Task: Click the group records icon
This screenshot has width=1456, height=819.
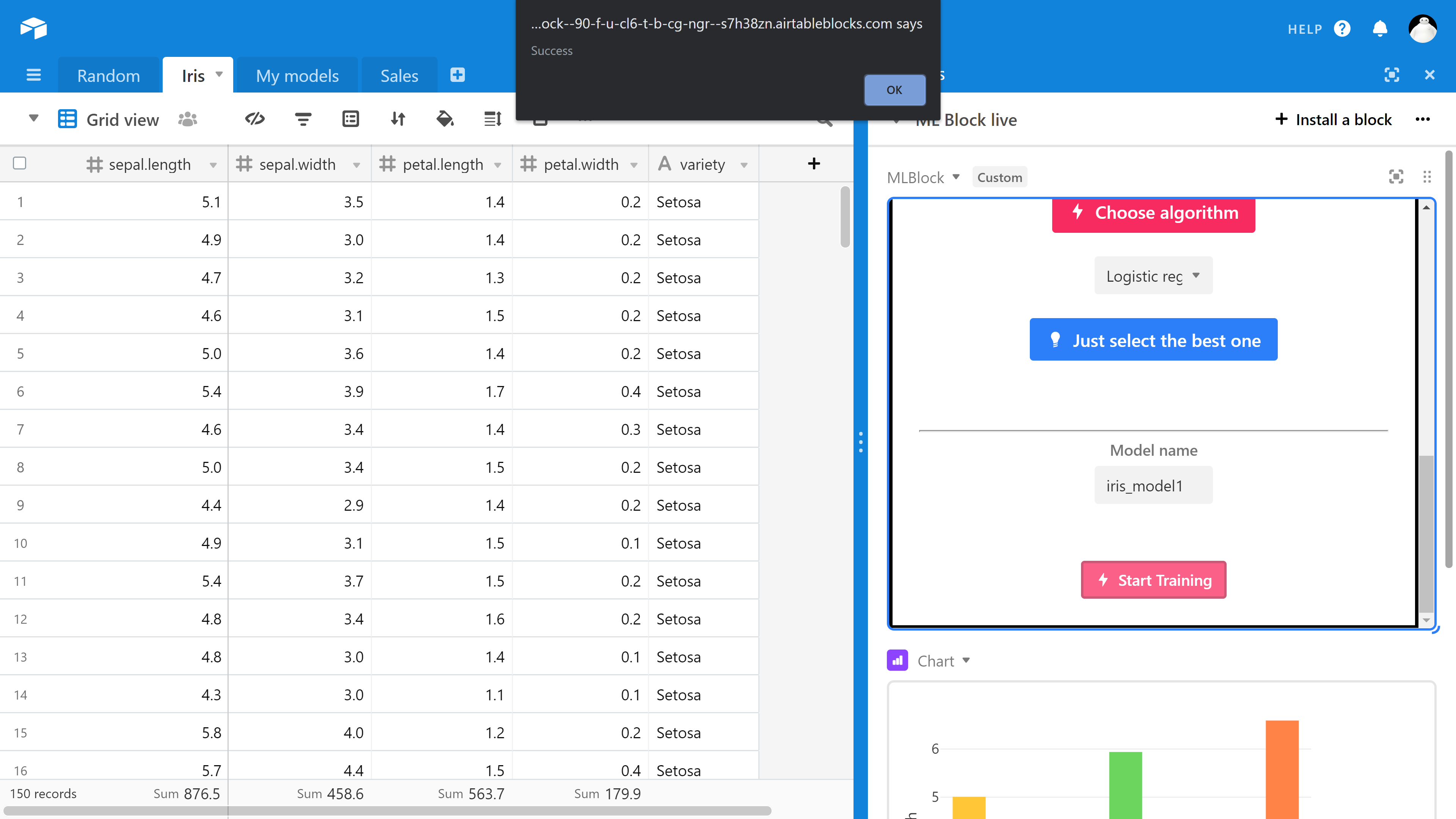Action: [x=350, y=119]
